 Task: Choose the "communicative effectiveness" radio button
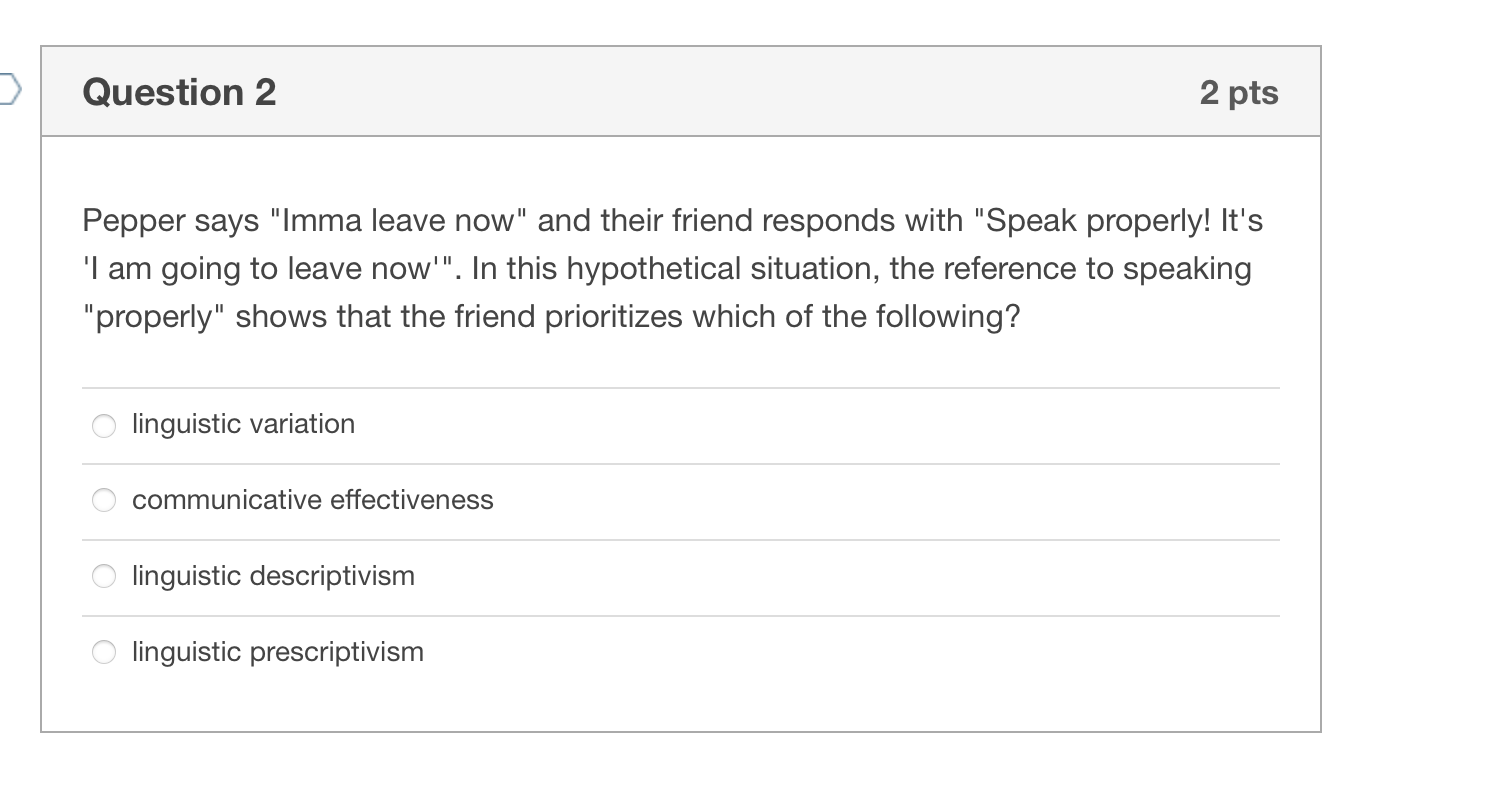tap(104, 501)
